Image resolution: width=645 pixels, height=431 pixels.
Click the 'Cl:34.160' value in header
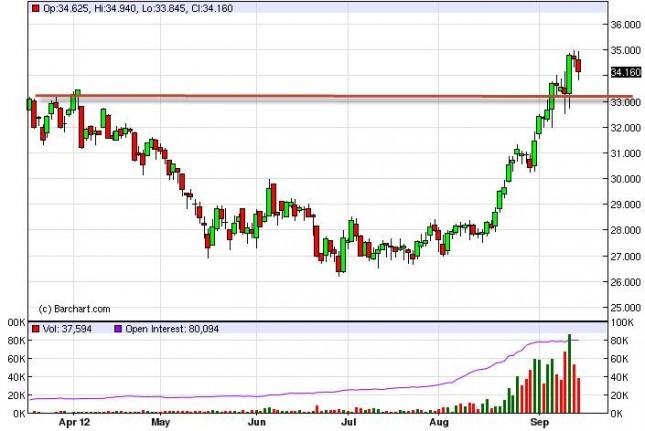212,8
